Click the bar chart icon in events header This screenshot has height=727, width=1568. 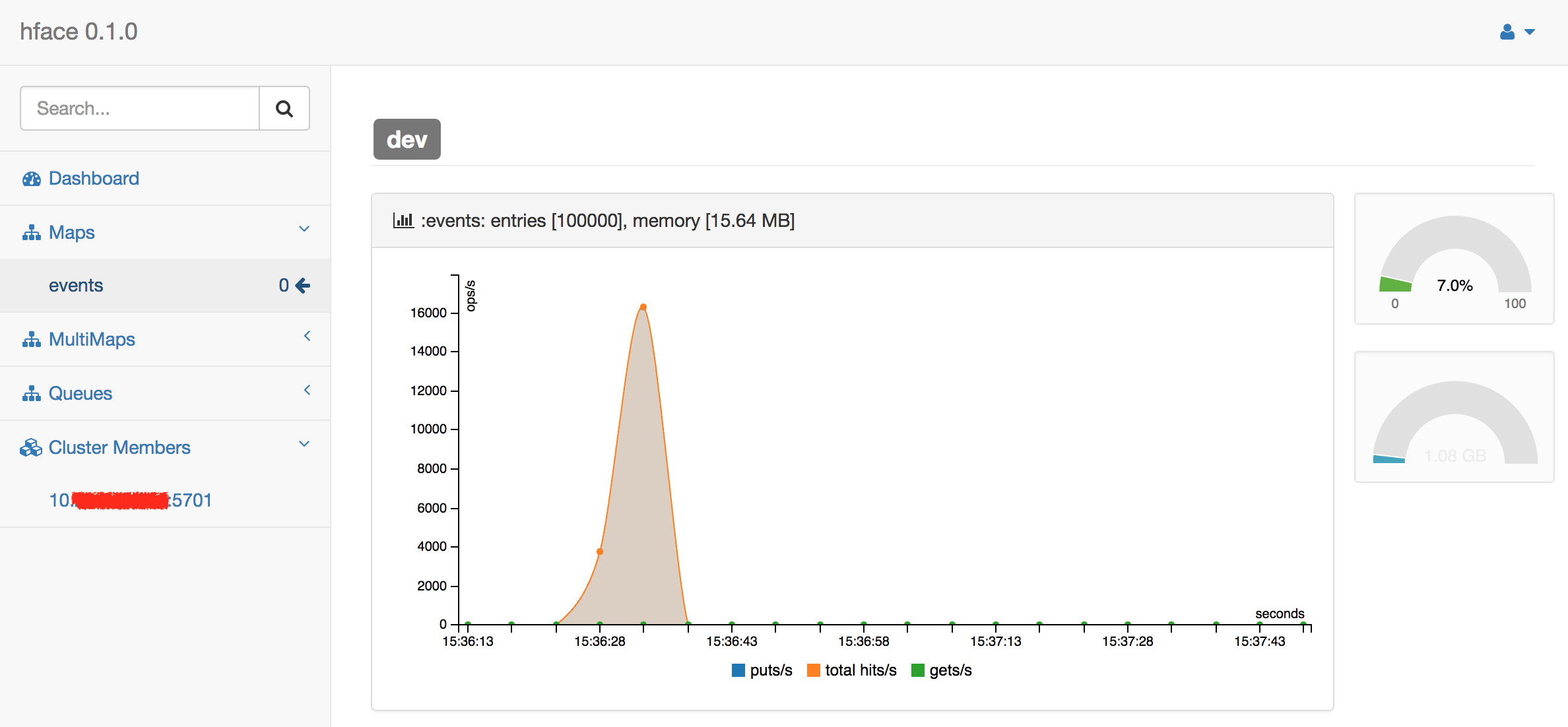[x=403, y=220]
